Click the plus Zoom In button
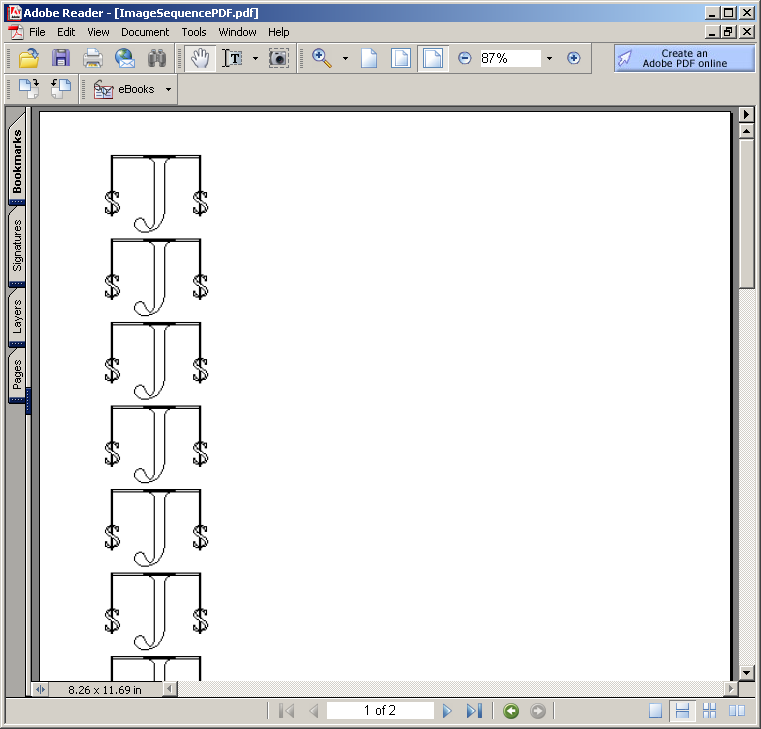This screenshot has height=729, width=761. coord(574,58)
